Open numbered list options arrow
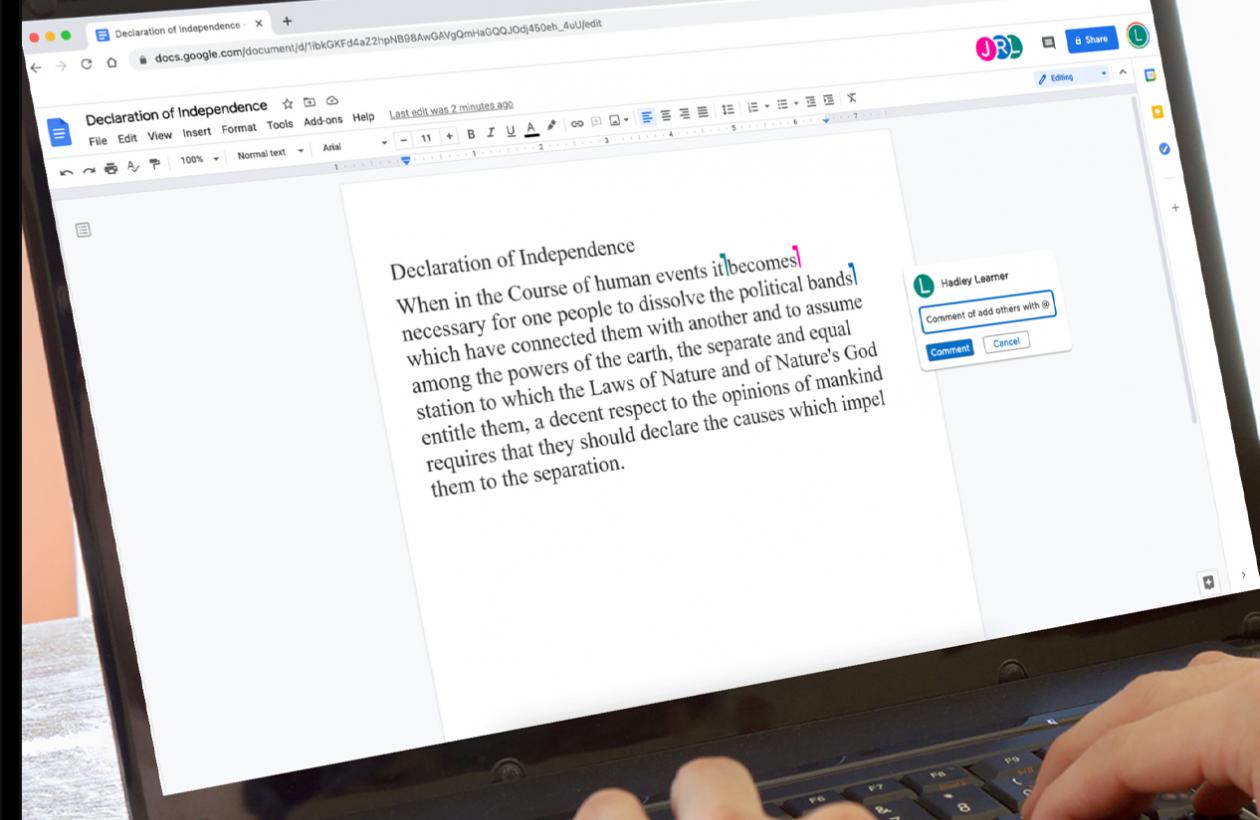Viewport: 1260px width, 820px height. click(x=766, y=106)
